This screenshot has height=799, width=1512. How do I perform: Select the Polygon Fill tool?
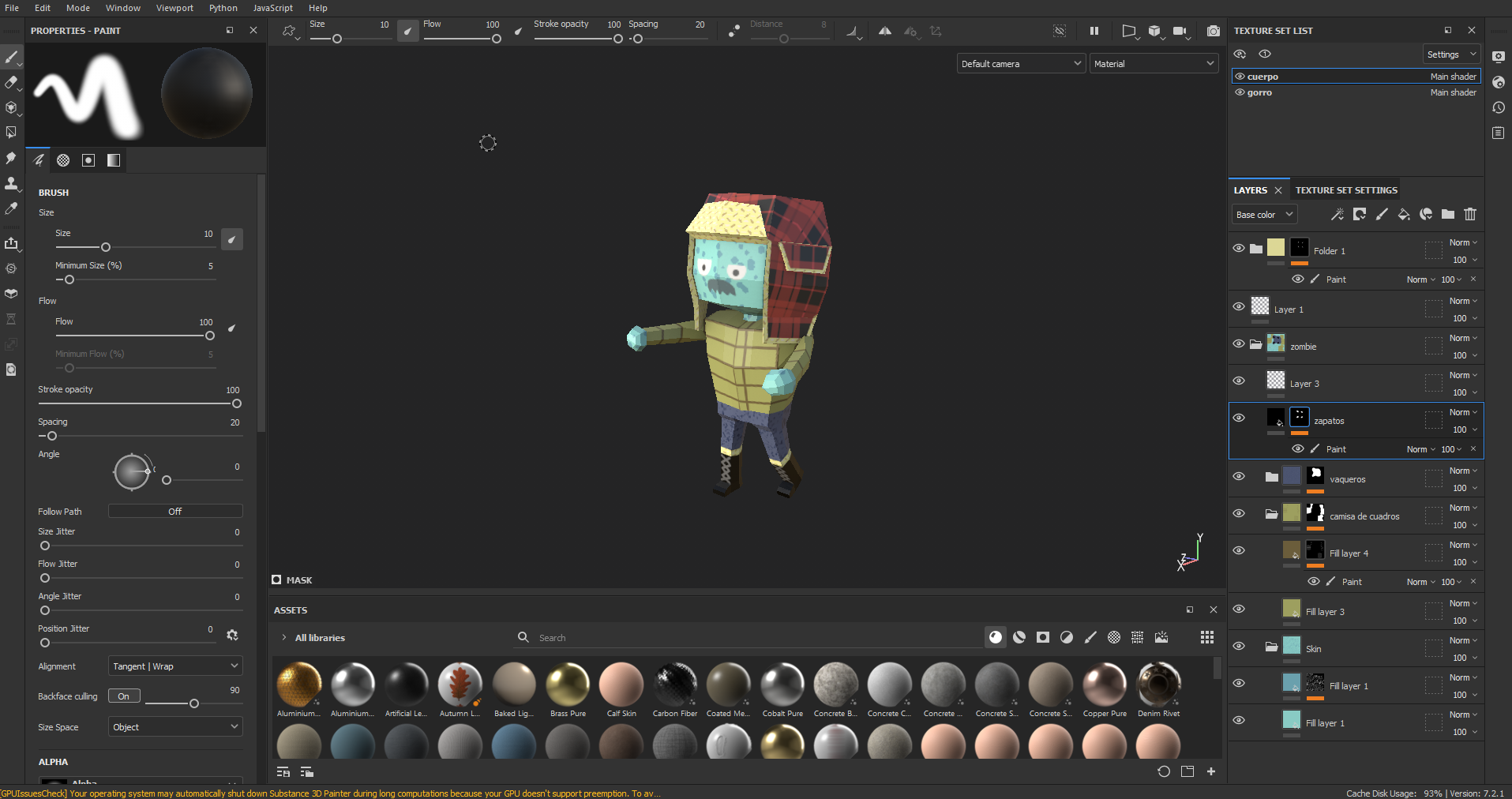point(11,133)
